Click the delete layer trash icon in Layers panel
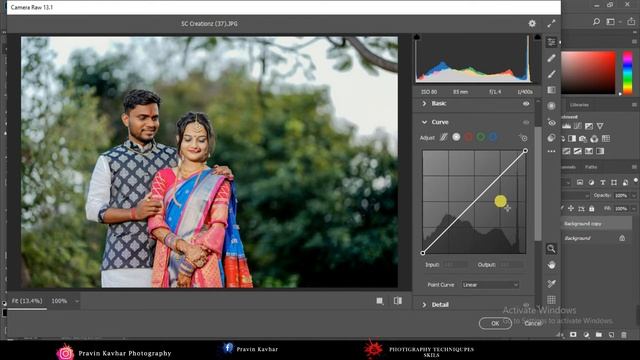This screenshot has height=360, width=640. click(x=624, y=335)
